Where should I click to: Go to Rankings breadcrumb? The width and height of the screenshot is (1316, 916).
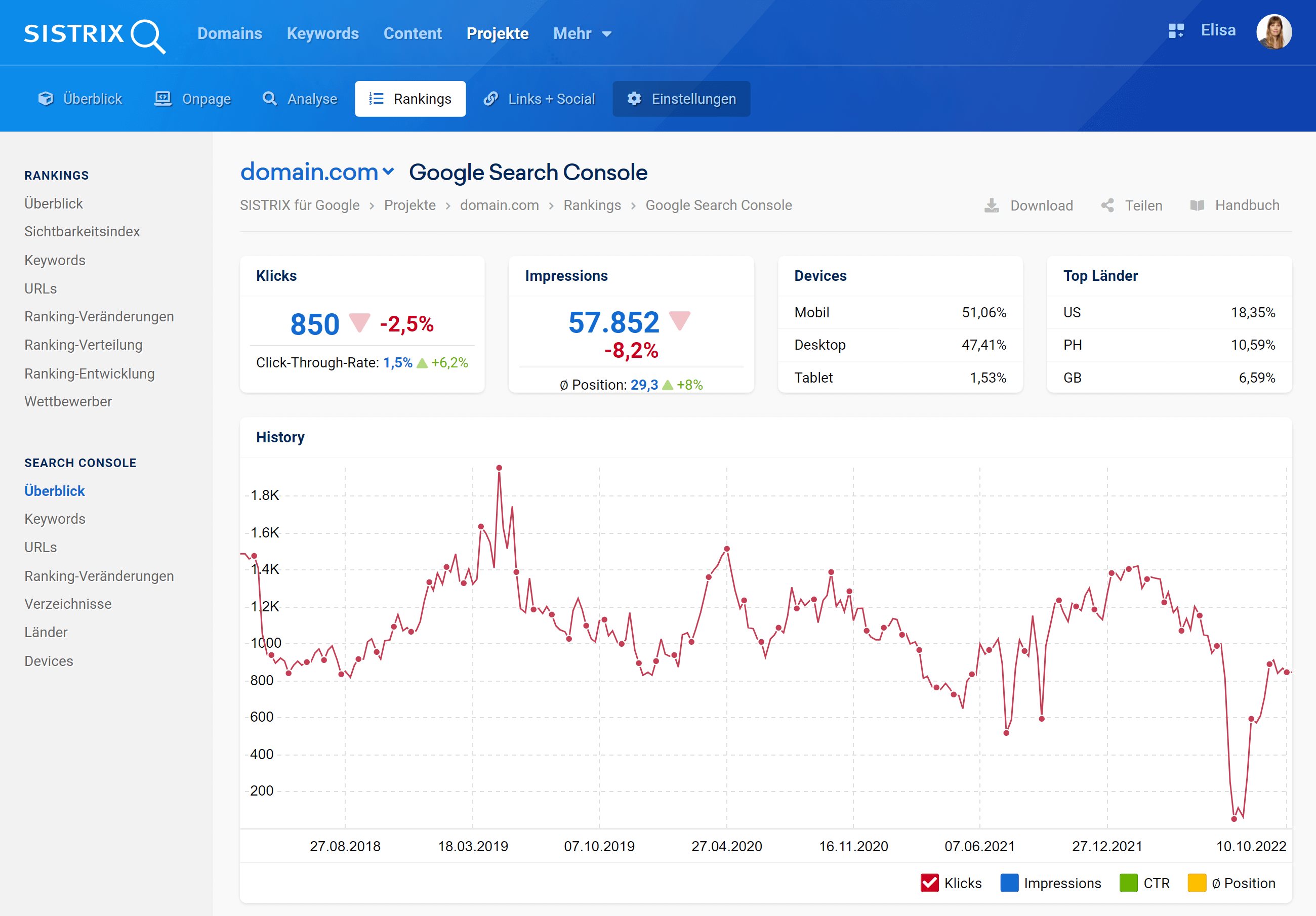pyautogui.click(x=592, y=205)
